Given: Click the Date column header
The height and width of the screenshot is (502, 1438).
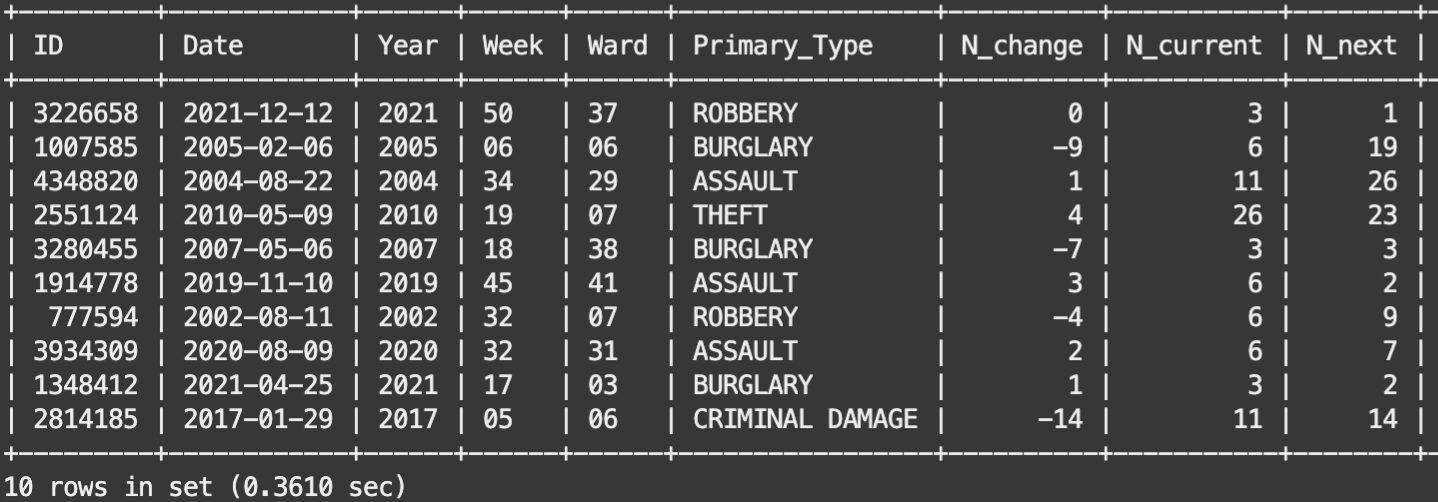Looking at the screenshot, I should (x=213, y=46).
